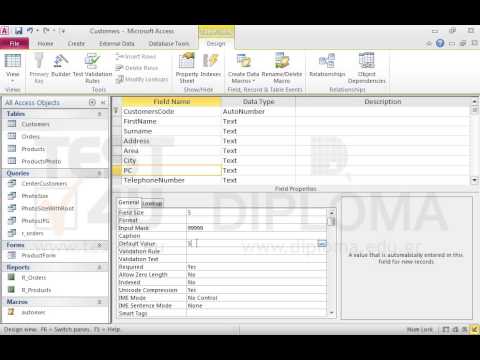Collapse the Tables group
The width and height of the screenshot is (480, 360).
pos(99,114)
